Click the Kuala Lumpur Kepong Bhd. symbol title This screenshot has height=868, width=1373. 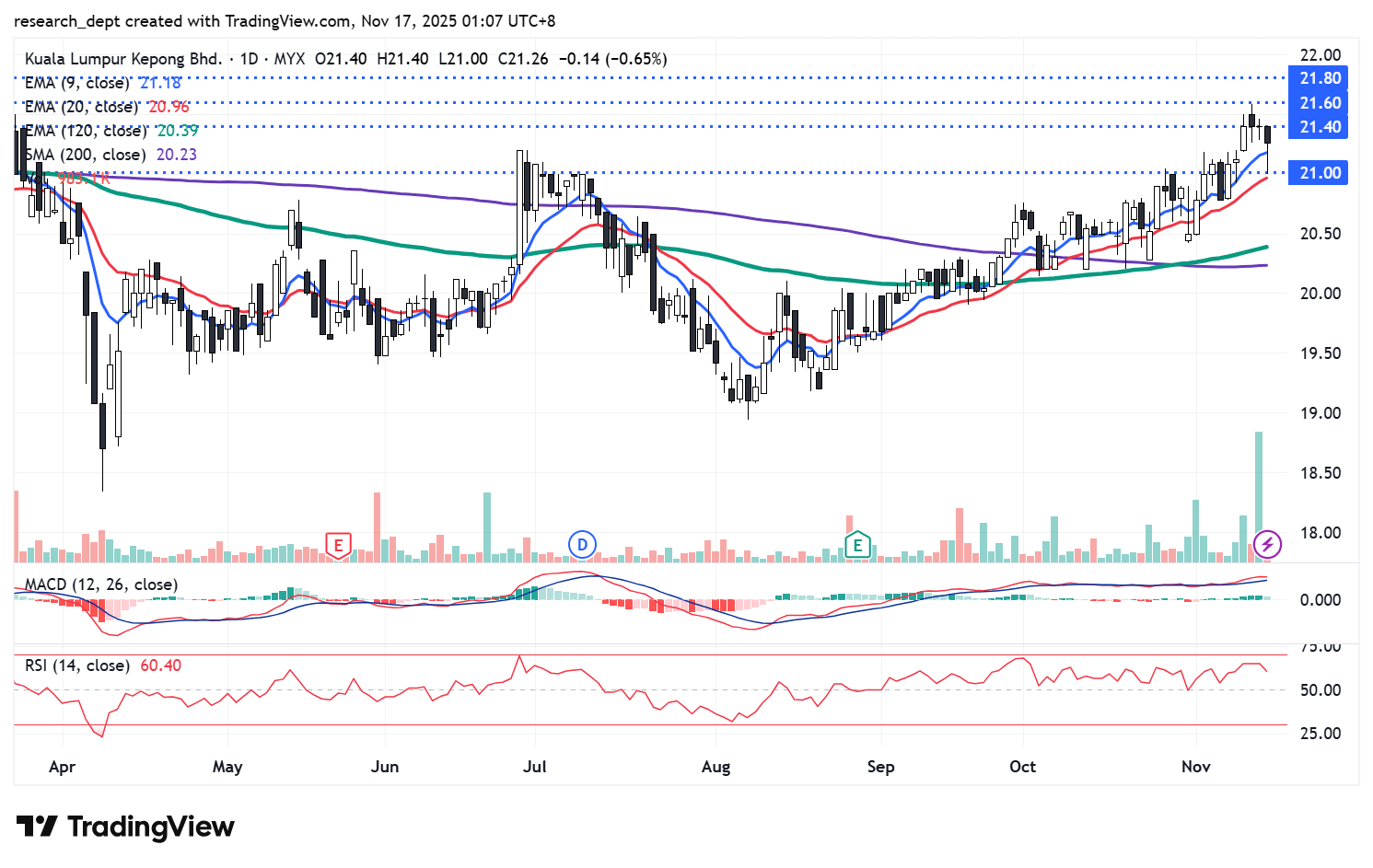(123, 59)
